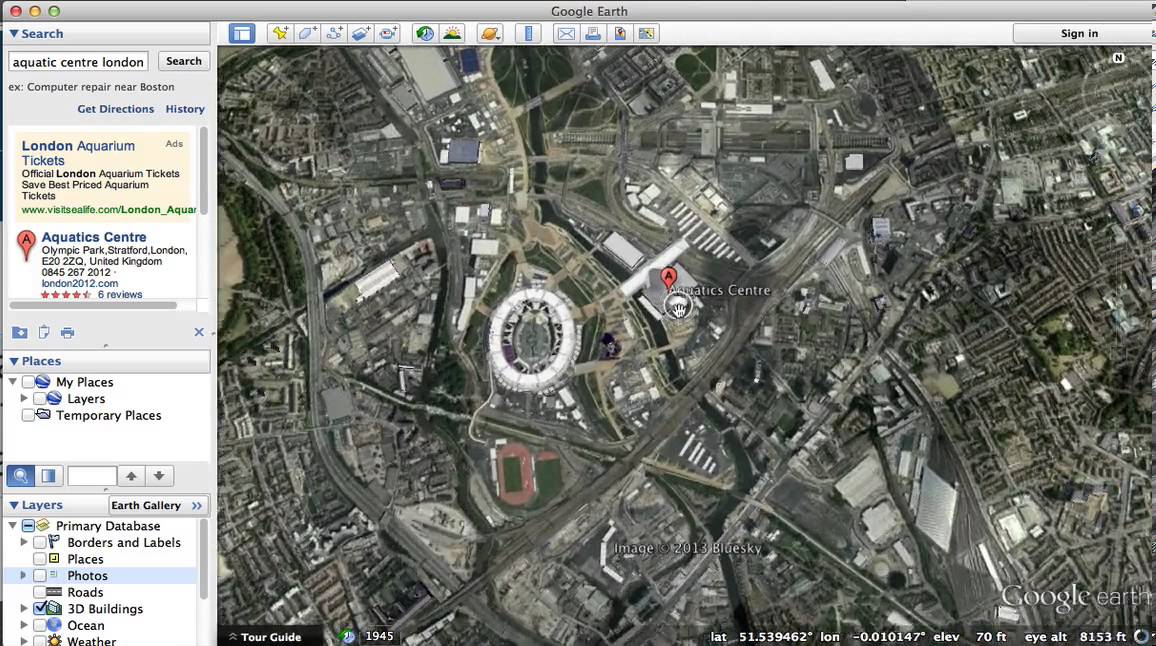Screen dimensions: 1156x646
Task: Click the Search button
Action: [x=184, y=61]
